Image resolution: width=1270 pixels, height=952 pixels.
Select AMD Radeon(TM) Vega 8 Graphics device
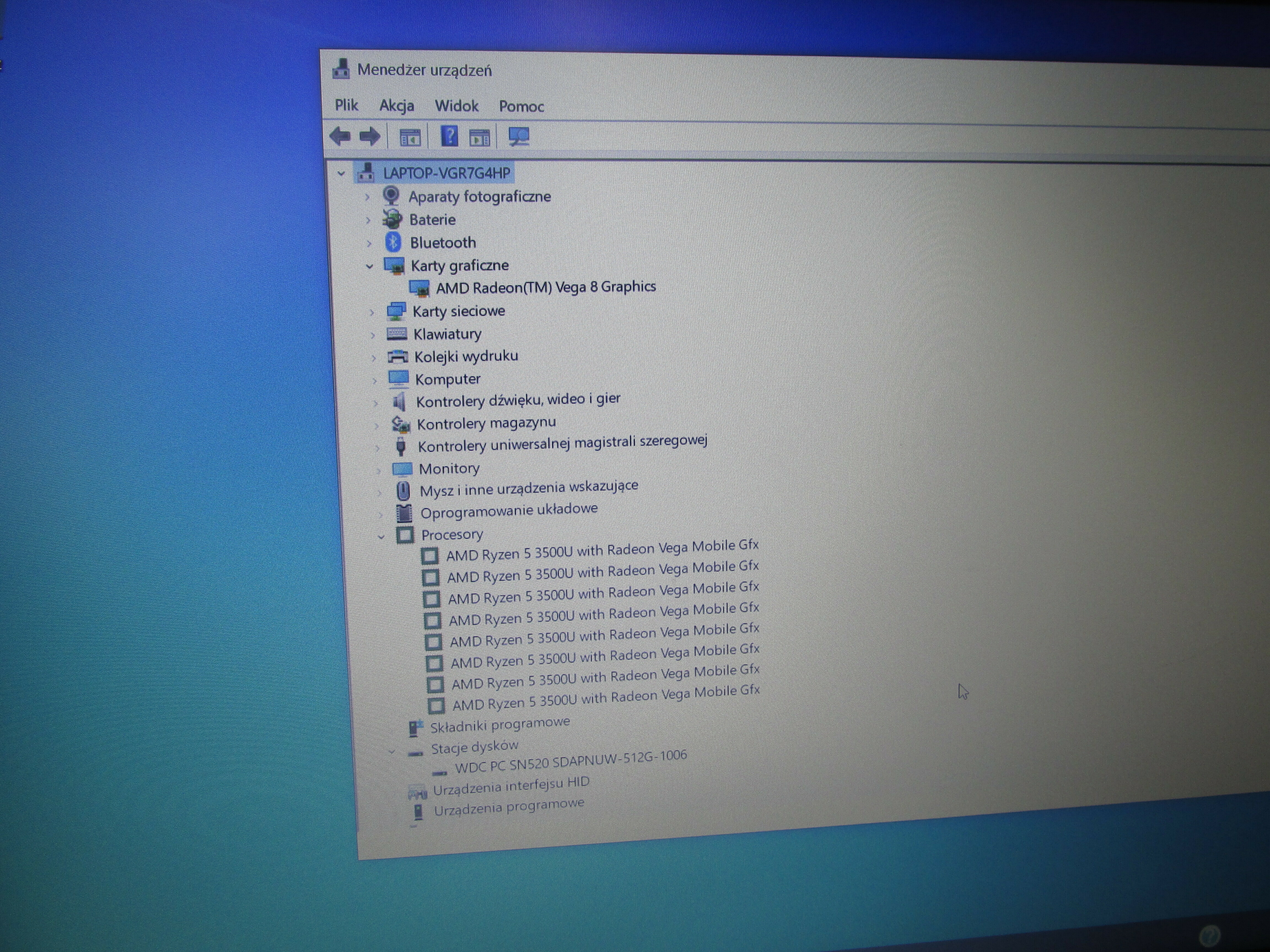pos(545,287)
